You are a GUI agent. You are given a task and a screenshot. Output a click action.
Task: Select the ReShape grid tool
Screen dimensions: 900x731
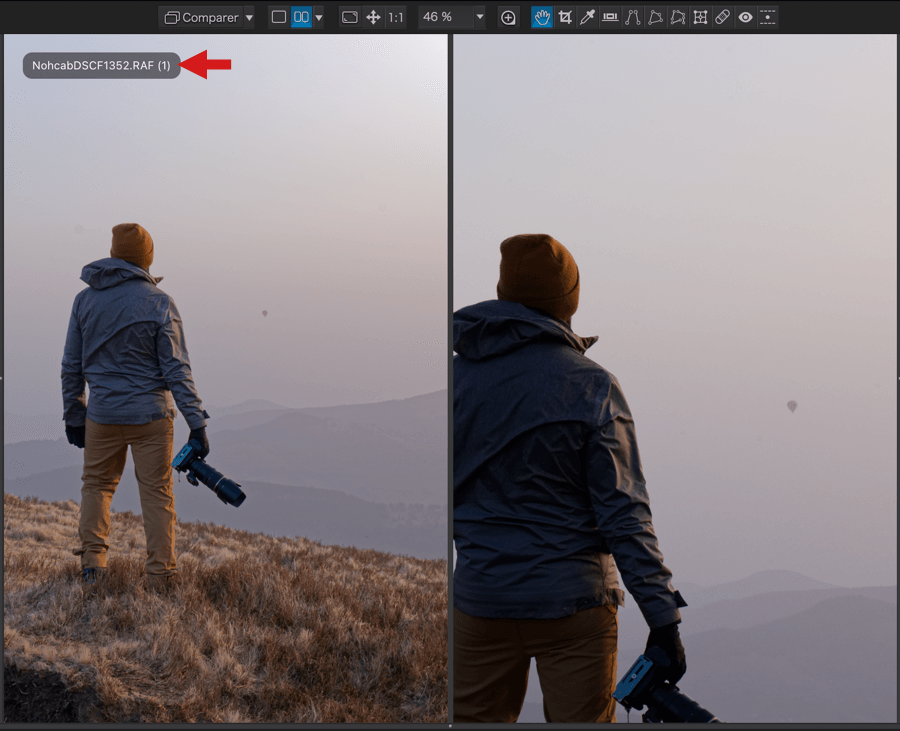tap(700, 17)
